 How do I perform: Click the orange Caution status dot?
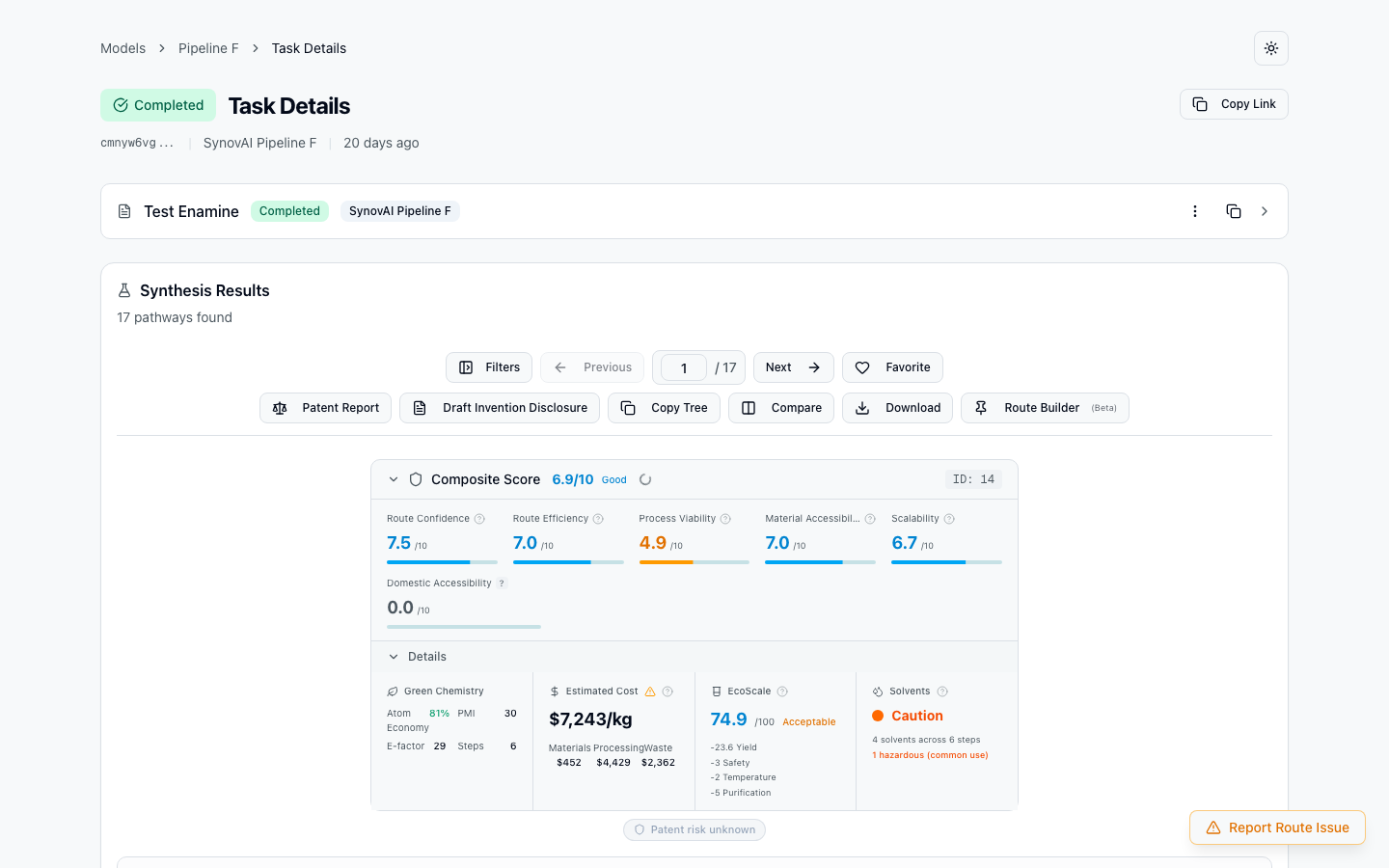(x=878, y=716)
